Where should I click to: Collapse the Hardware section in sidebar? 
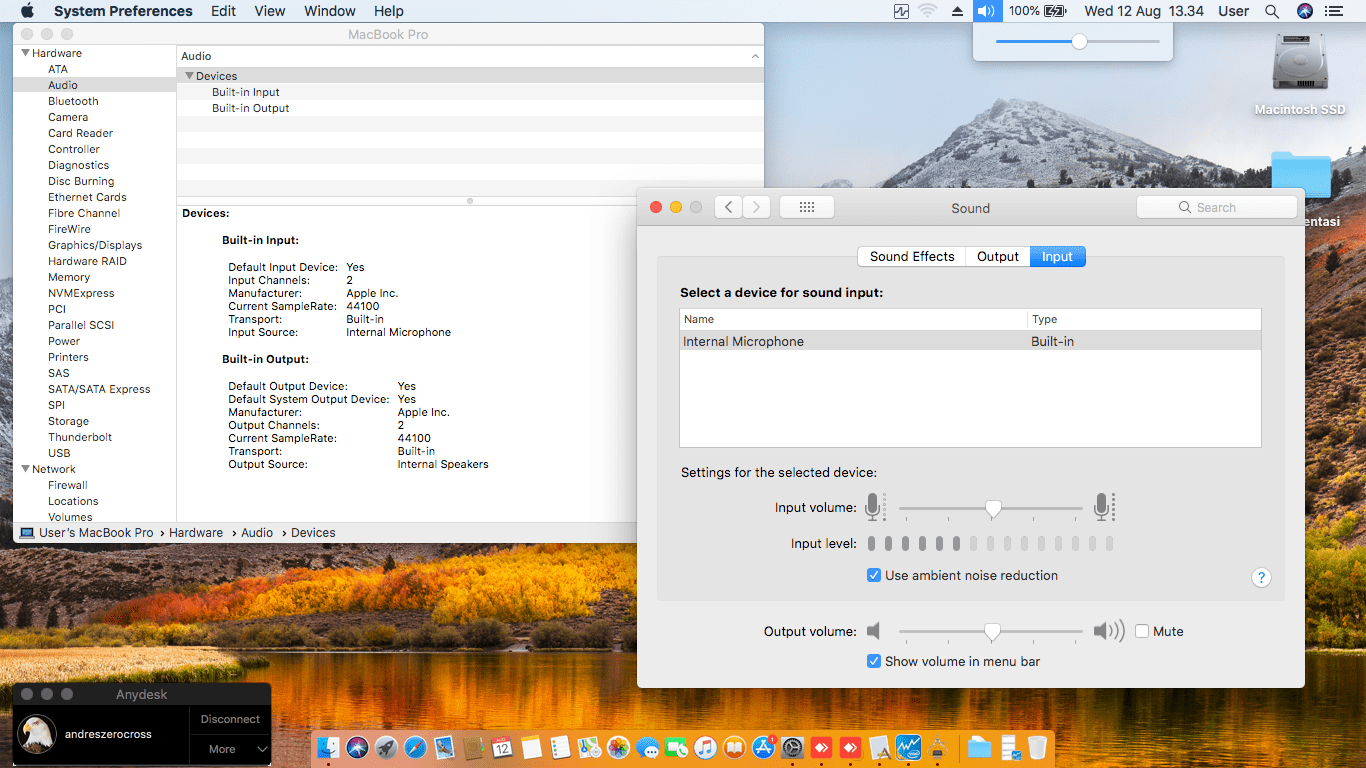25,53
